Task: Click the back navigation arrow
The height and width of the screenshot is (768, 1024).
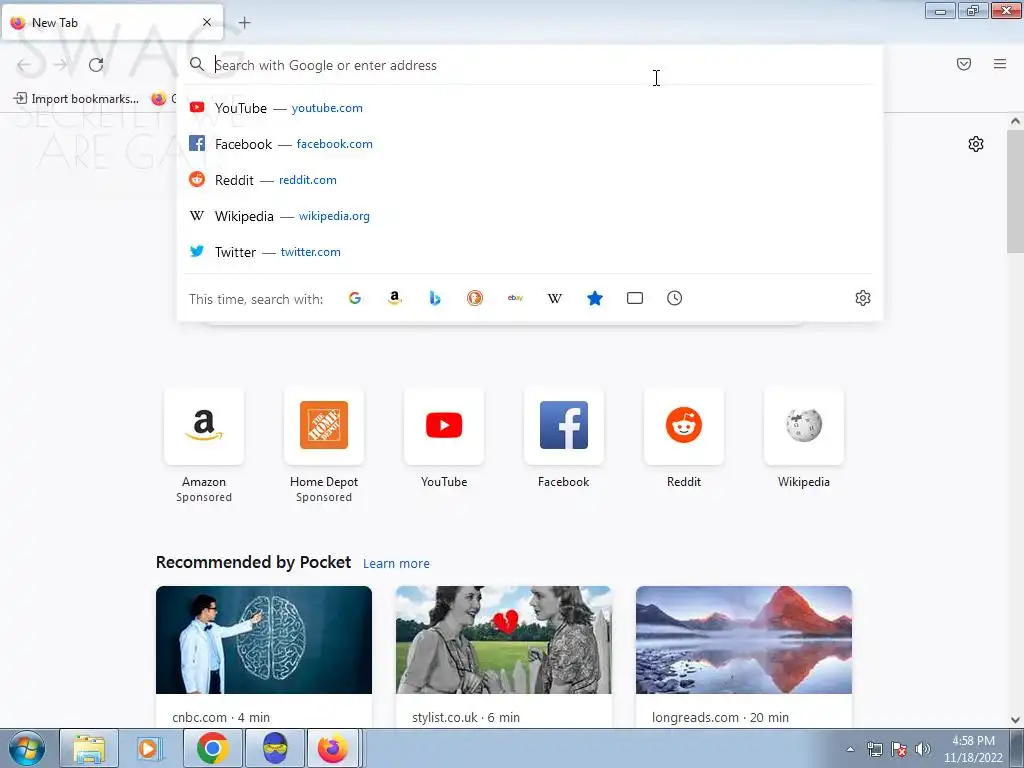Action: (24, 65)
